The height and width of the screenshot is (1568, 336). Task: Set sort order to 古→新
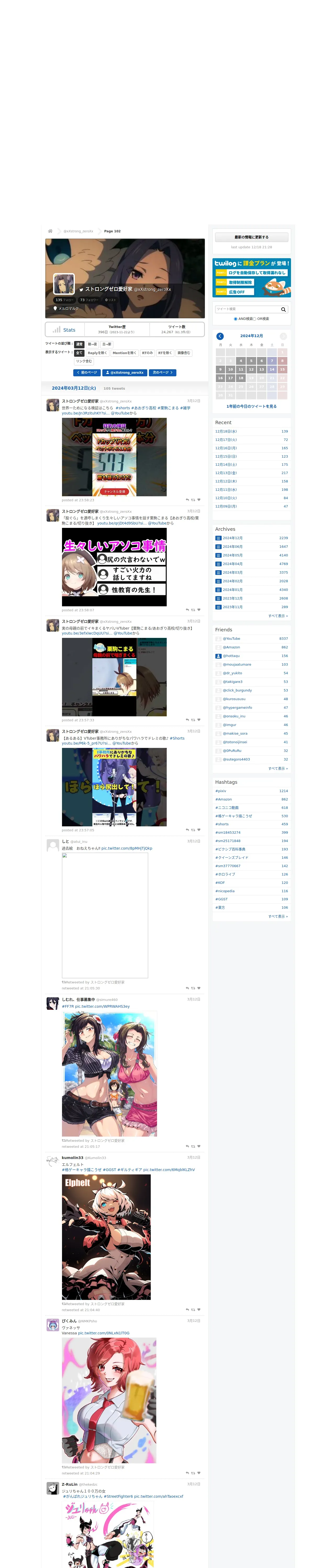point(107,344)
